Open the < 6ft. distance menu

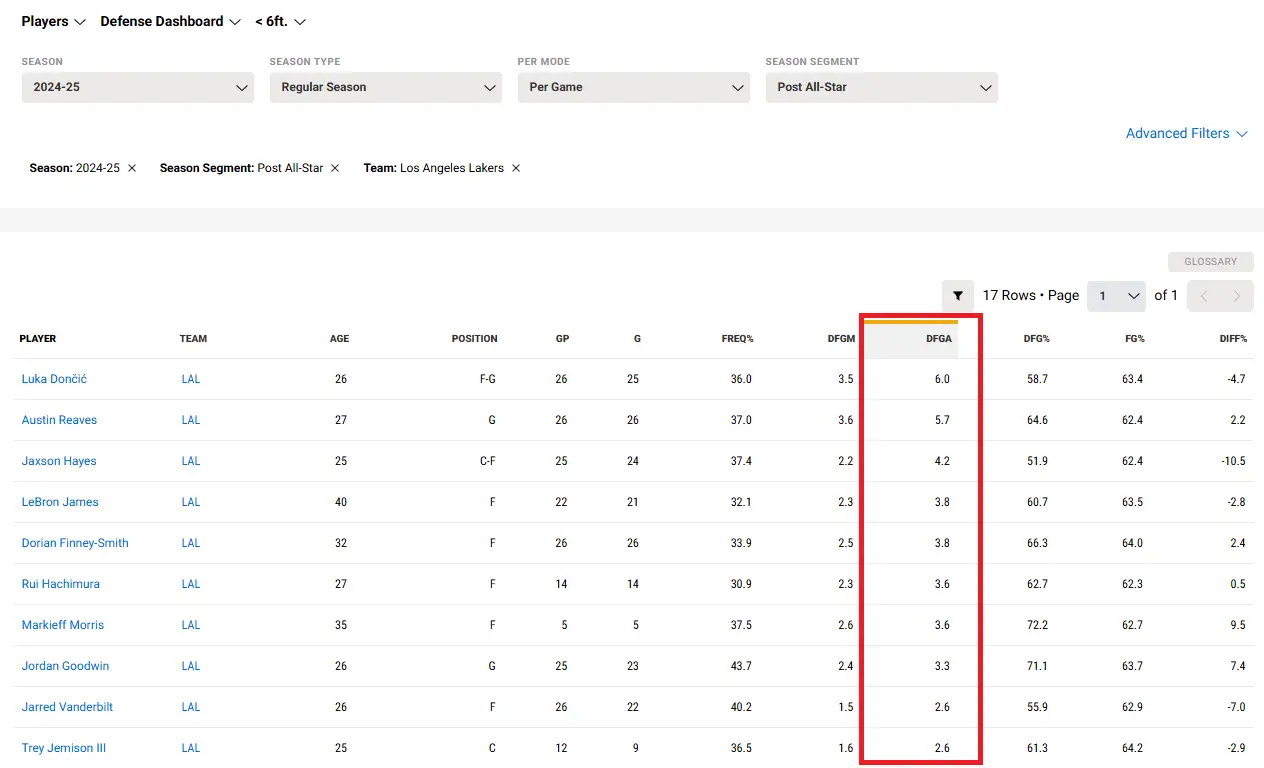[280, 21]
